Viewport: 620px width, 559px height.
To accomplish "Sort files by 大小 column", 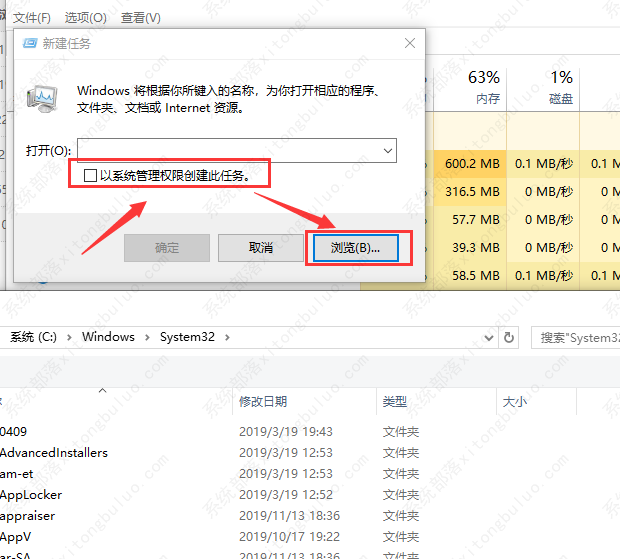I will (x=514, y=402).
